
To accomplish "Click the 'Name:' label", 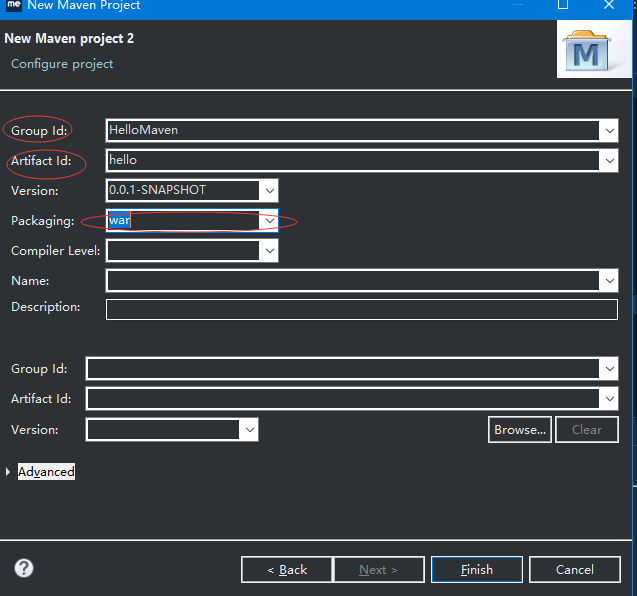I will click(x=30, y=281).
